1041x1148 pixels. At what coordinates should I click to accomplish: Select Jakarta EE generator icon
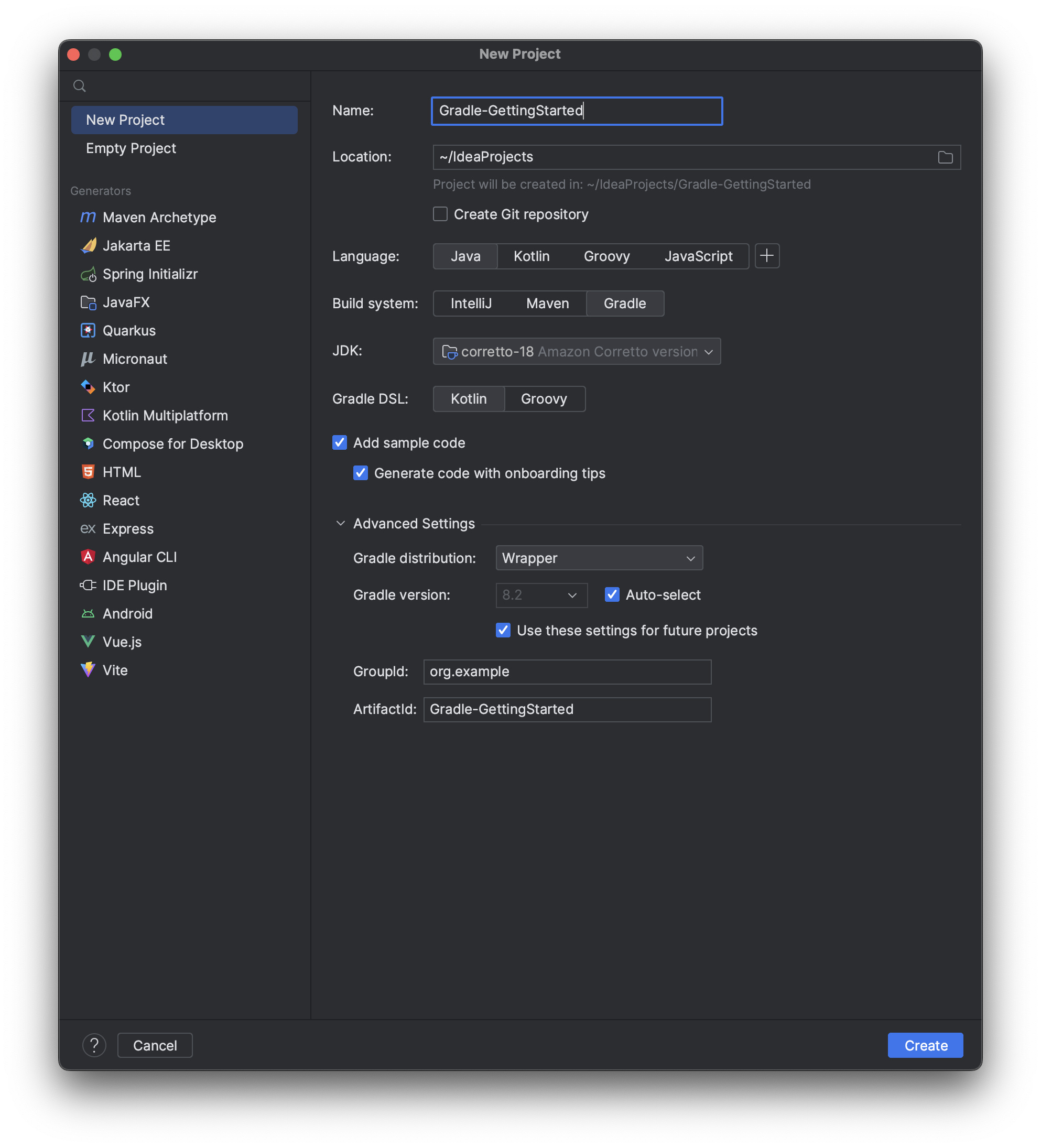tap(88, 246)
